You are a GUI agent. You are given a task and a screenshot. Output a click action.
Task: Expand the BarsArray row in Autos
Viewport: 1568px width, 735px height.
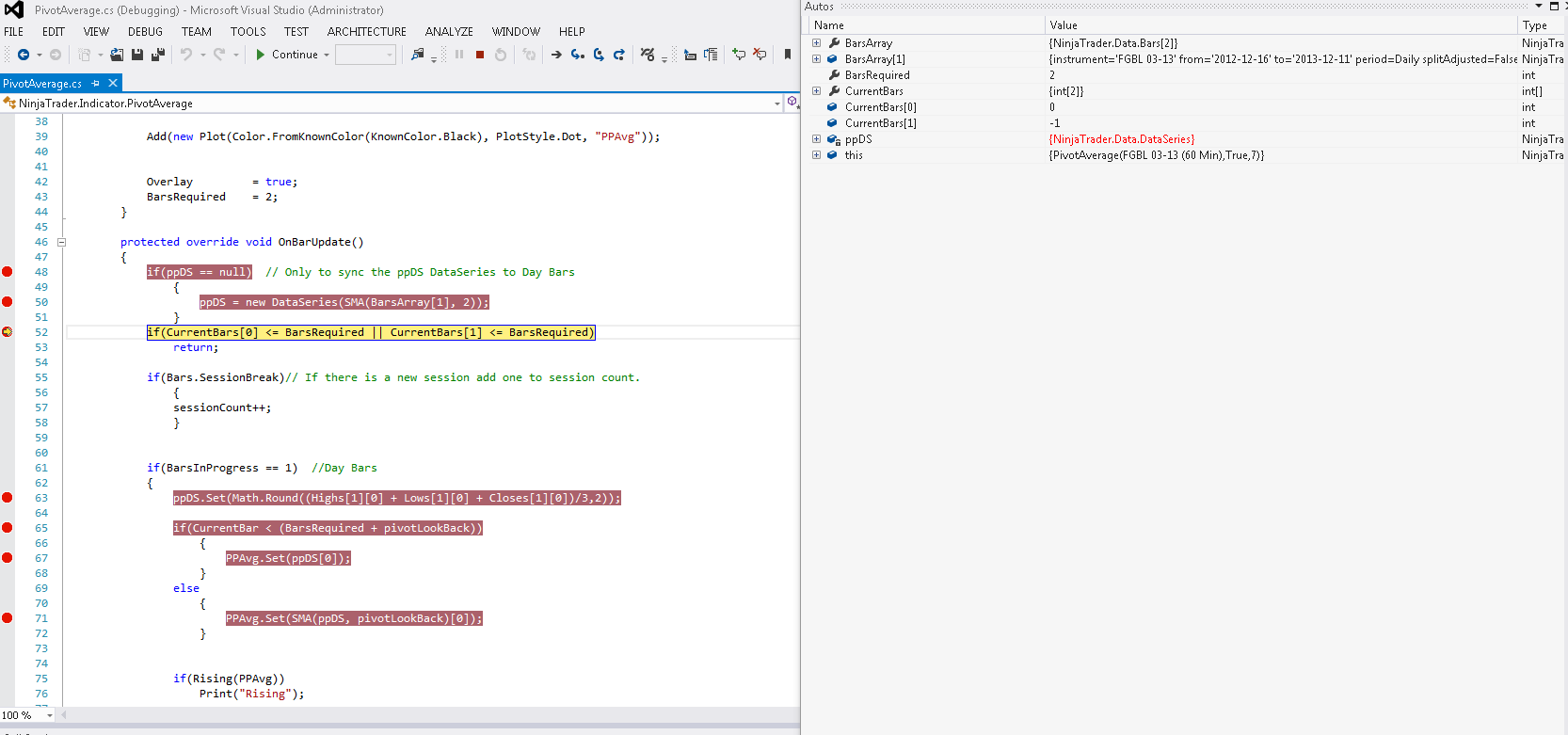click(x=816, y=43)
